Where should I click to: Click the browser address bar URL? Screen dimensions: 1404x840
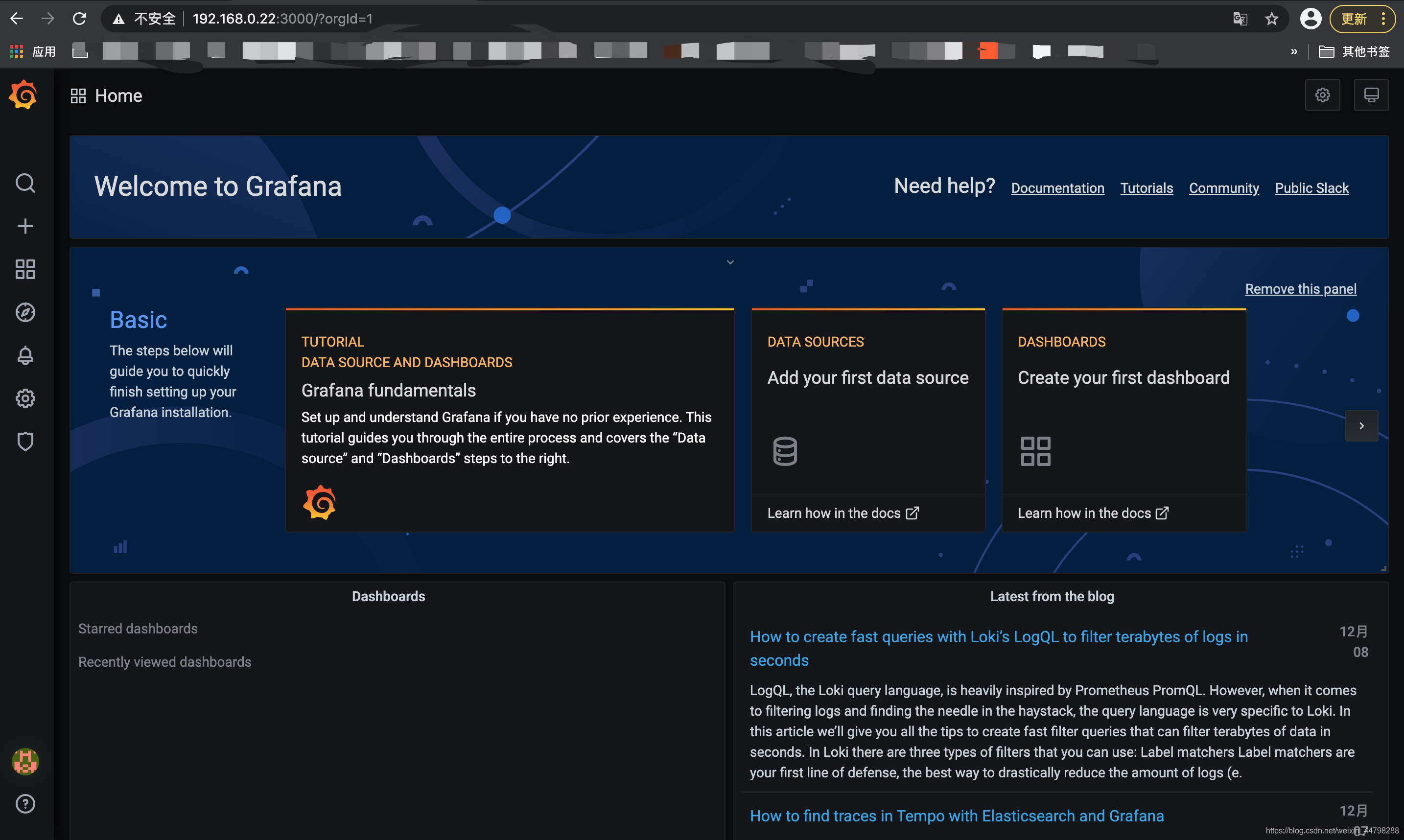click(x=283, y=19)
